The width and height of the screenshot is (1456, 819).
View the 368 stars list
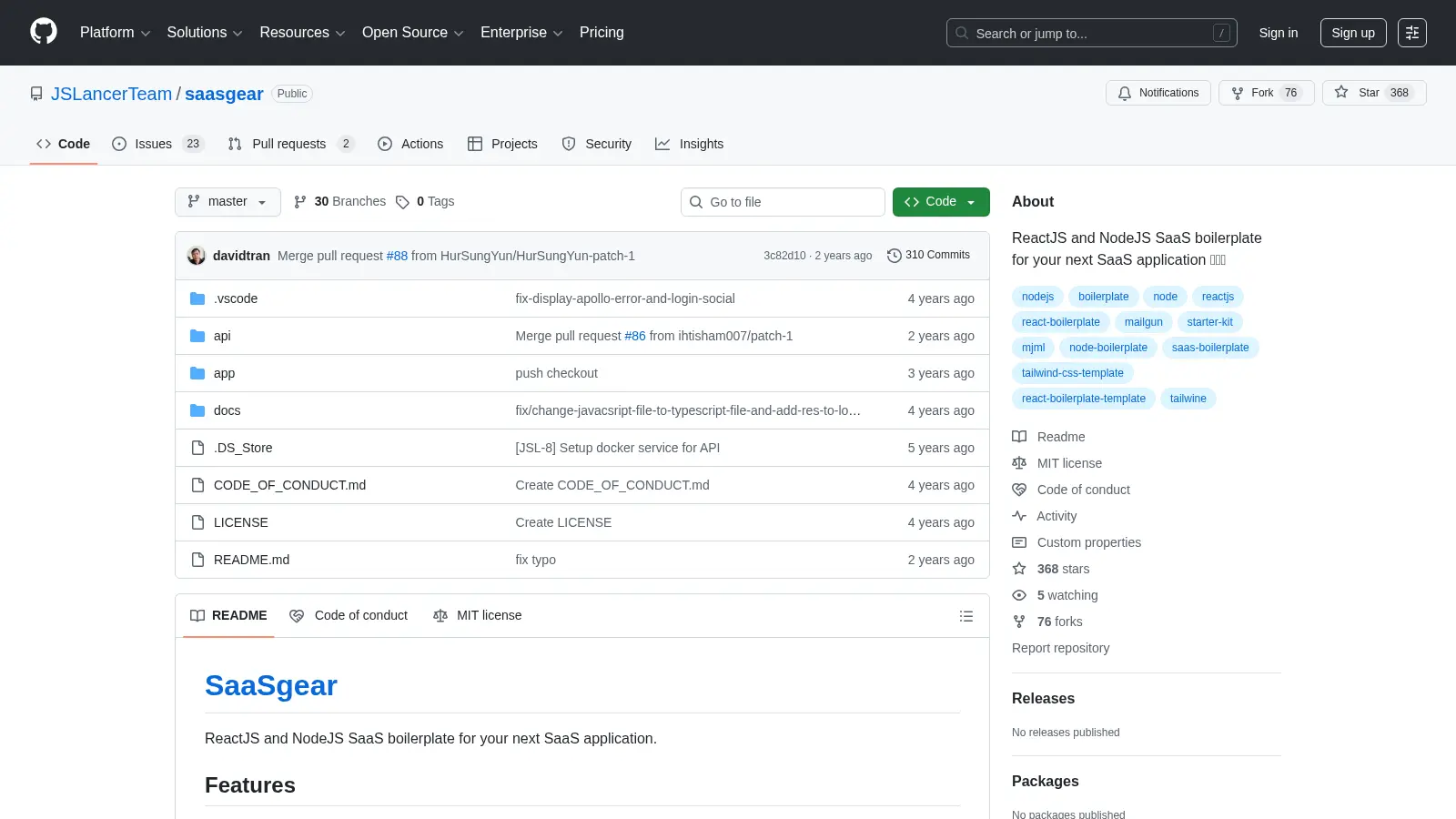point(1051,569)
